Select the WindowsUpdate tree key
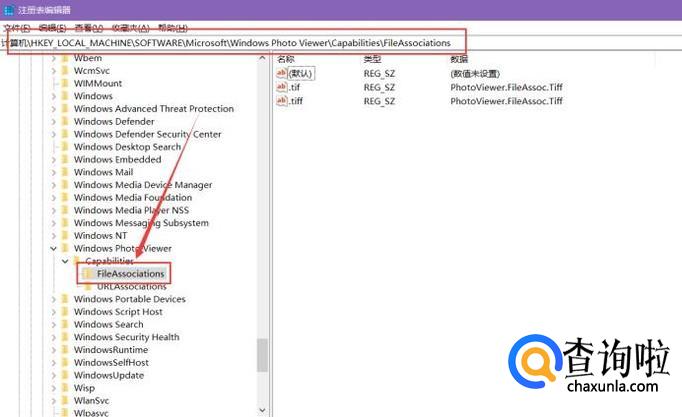The height and width of the screenshot is (417, 682). [109, 375]
